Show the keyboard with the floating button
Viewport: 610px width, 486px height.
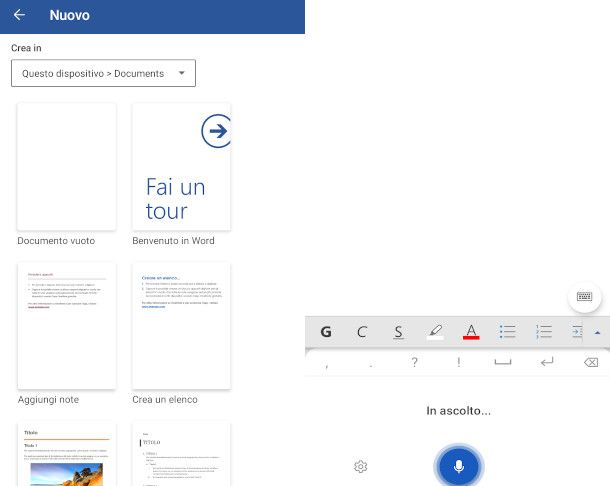[x=584, y=297]
